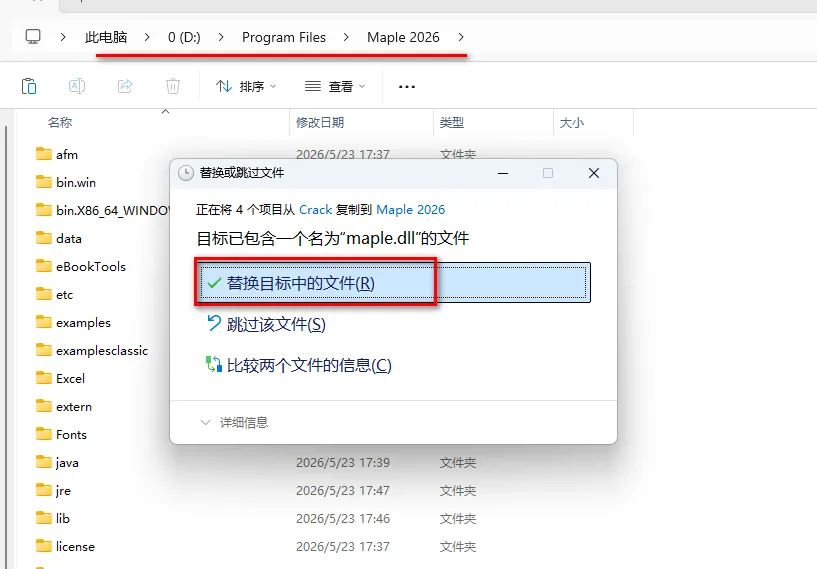Select the etc folder
The height and width of the screenshot is (569, 817).
coord(65,295)
